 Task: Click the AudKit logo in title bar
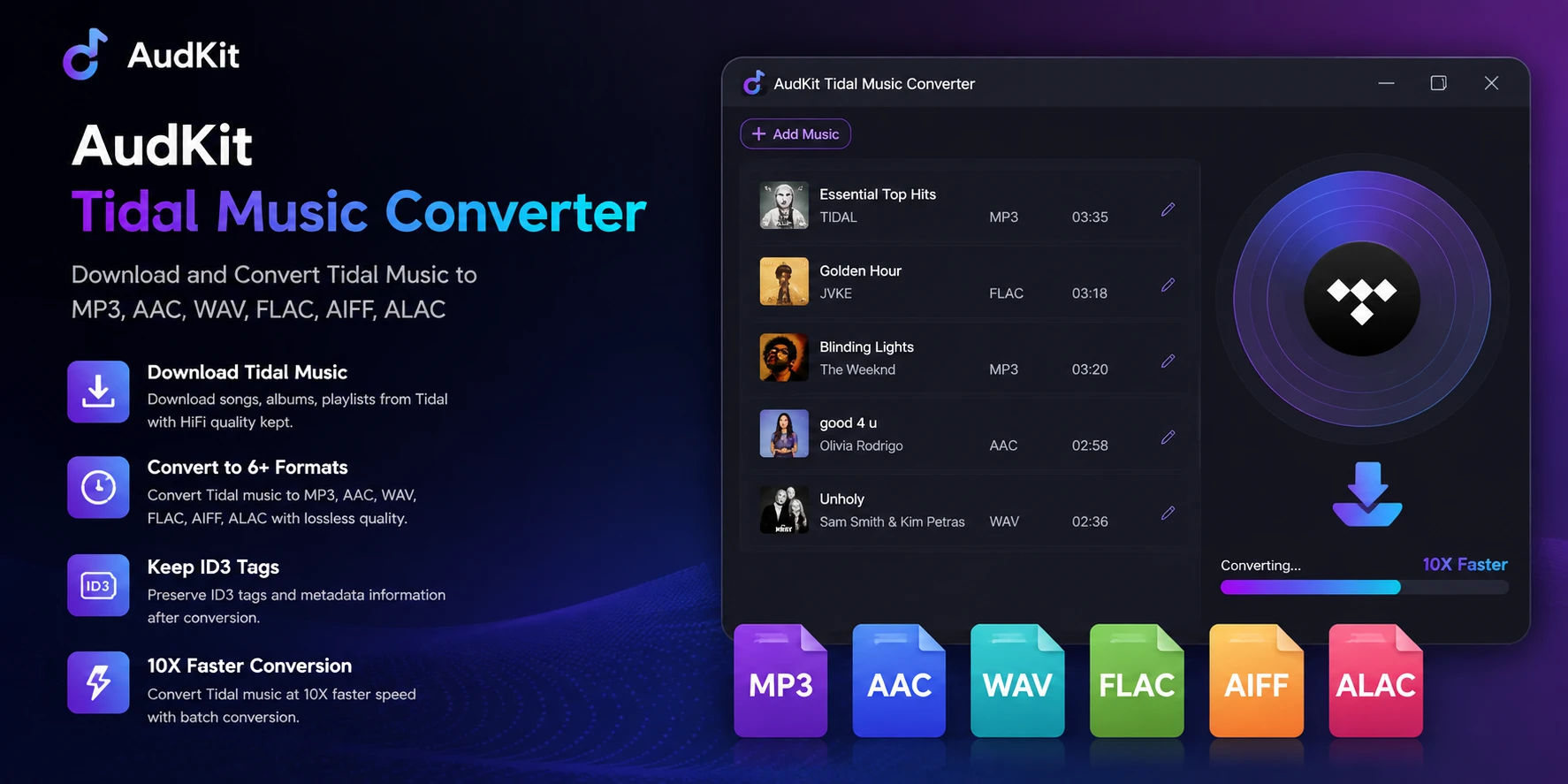(x=753, y=83)
